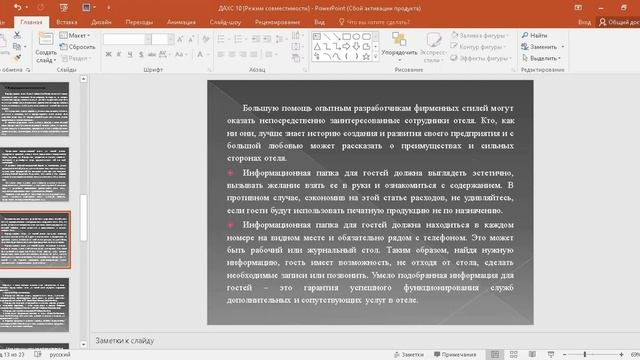Toggle italic К formatting
The width and height of the screenshot is (640, 360).
(119, 54)
